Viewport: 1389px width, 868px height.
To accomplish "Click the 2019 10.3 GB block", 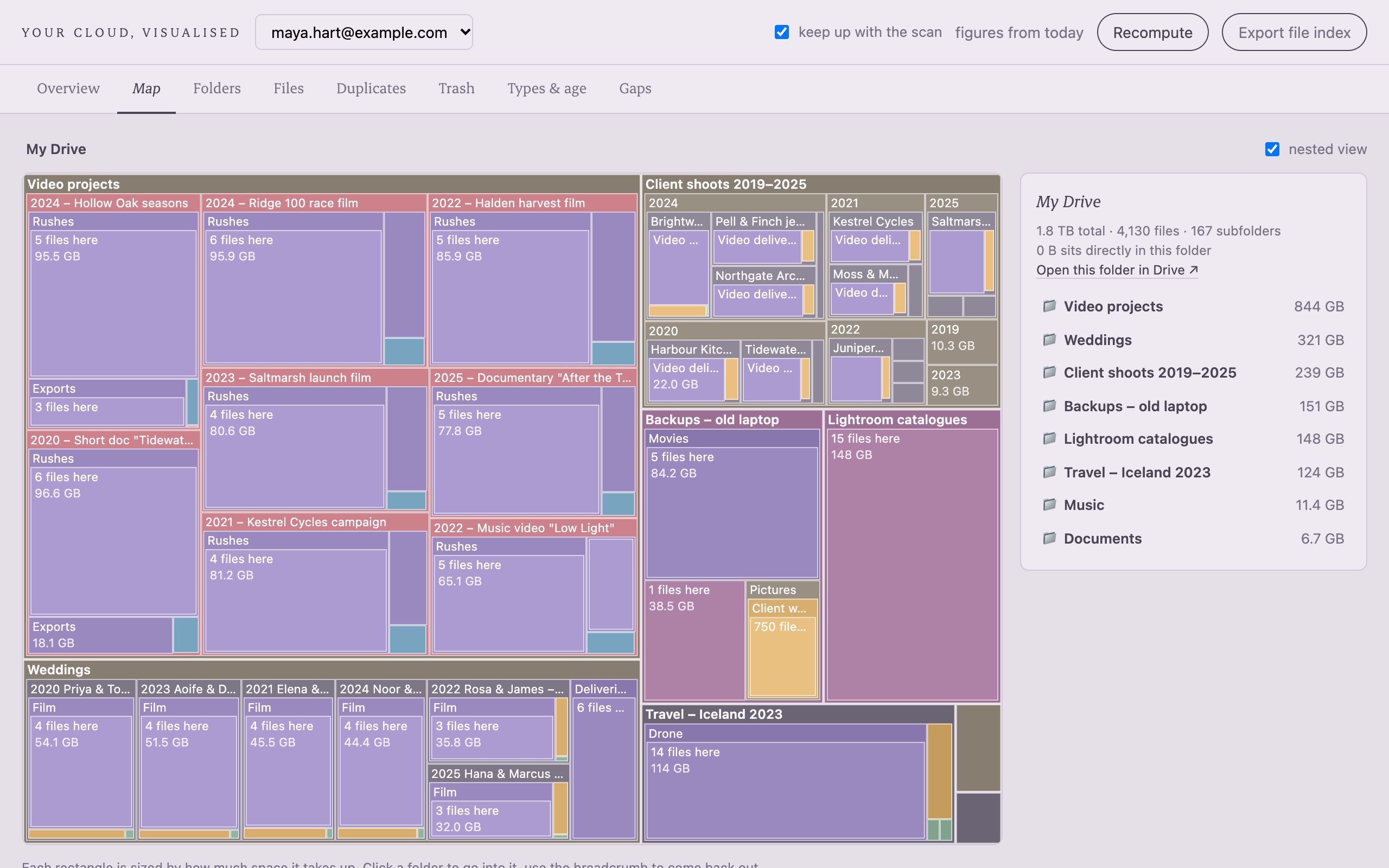I will pyautogui.click(x=962, y=341).
